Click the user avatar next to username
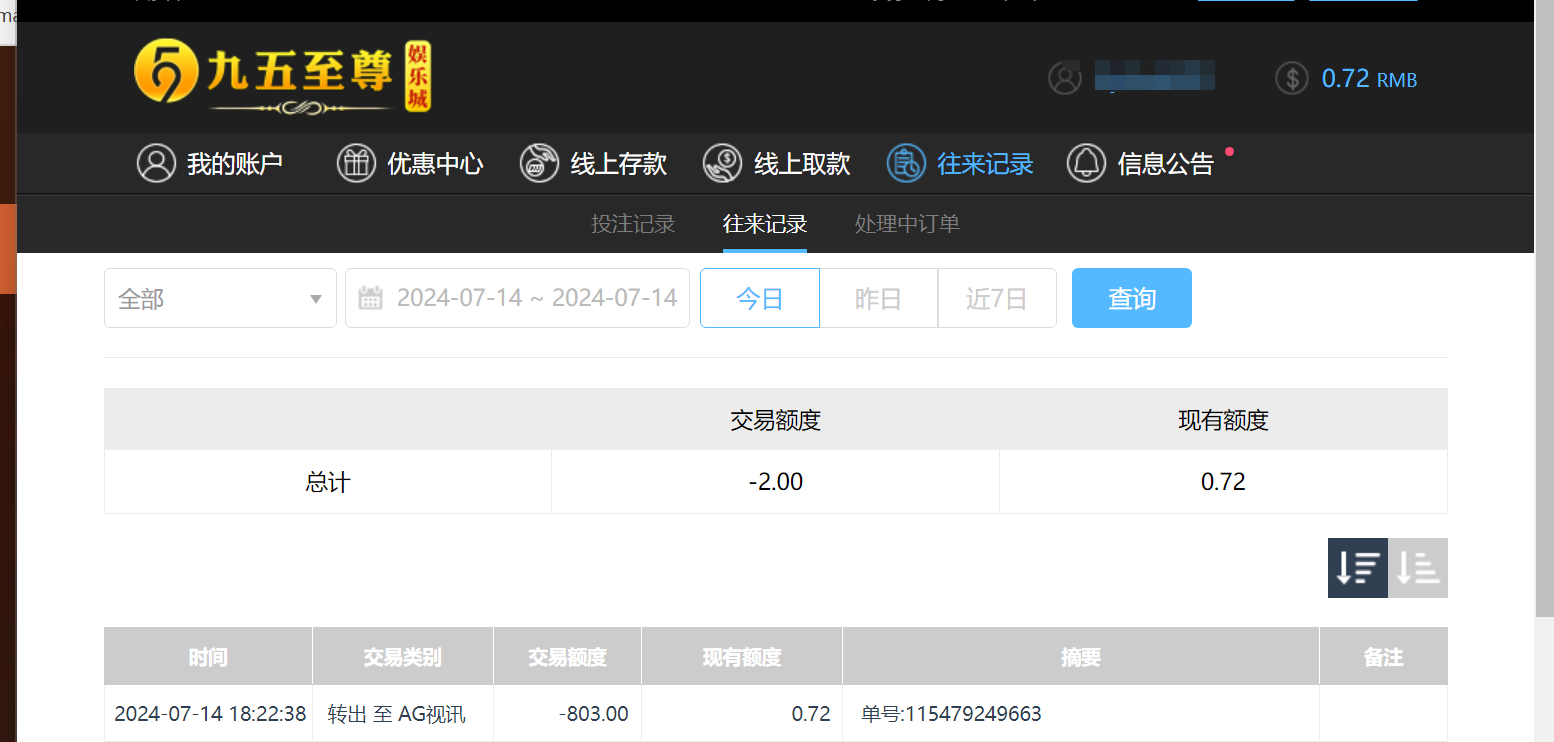The width and height of the screenshot is (1554, 742). point(1065,78)
